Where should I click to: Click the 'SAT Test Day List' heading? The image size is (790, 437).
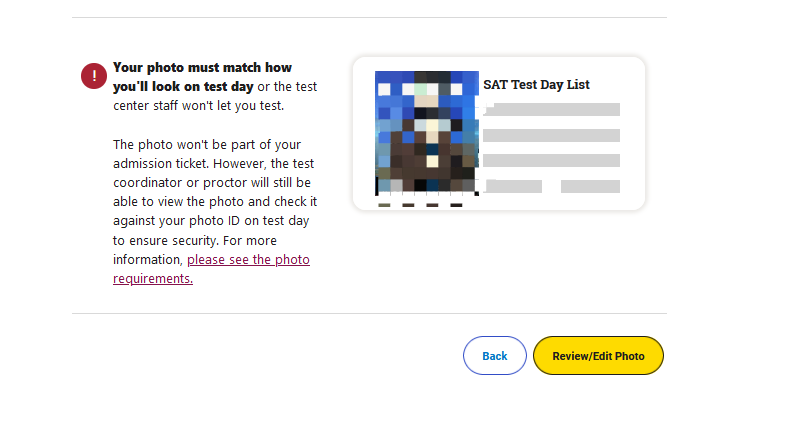pos(536,85)
